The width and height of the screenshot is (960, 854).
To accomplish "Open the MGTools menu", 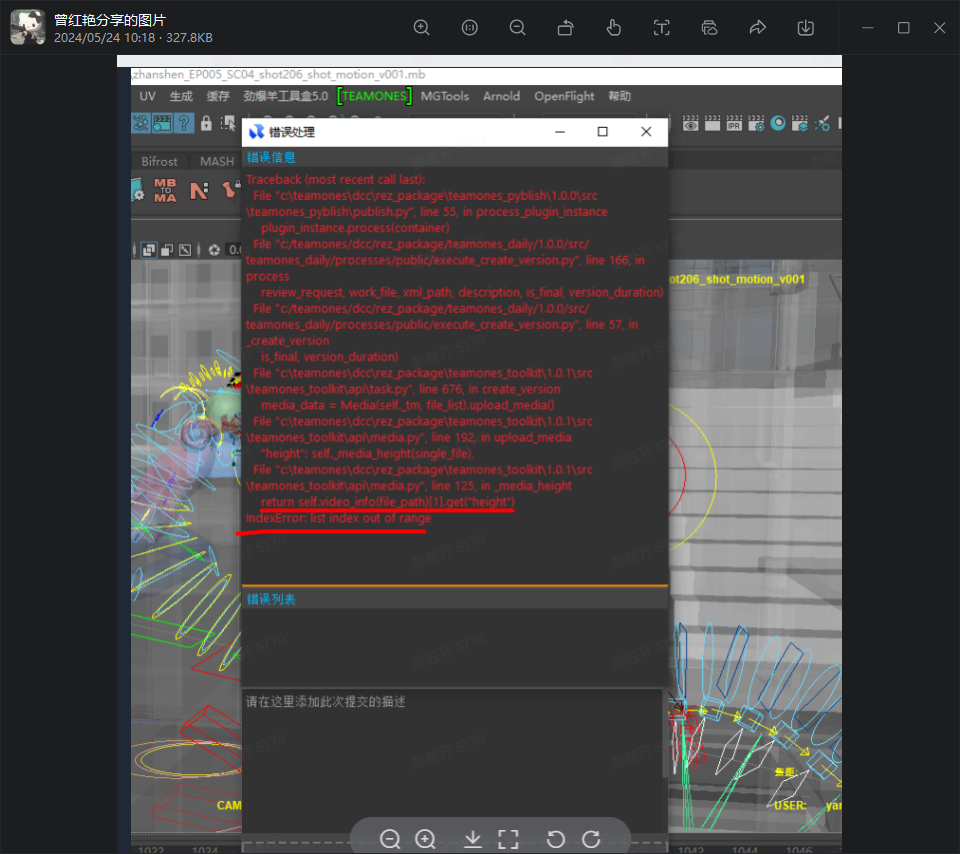I will point(444,96).
